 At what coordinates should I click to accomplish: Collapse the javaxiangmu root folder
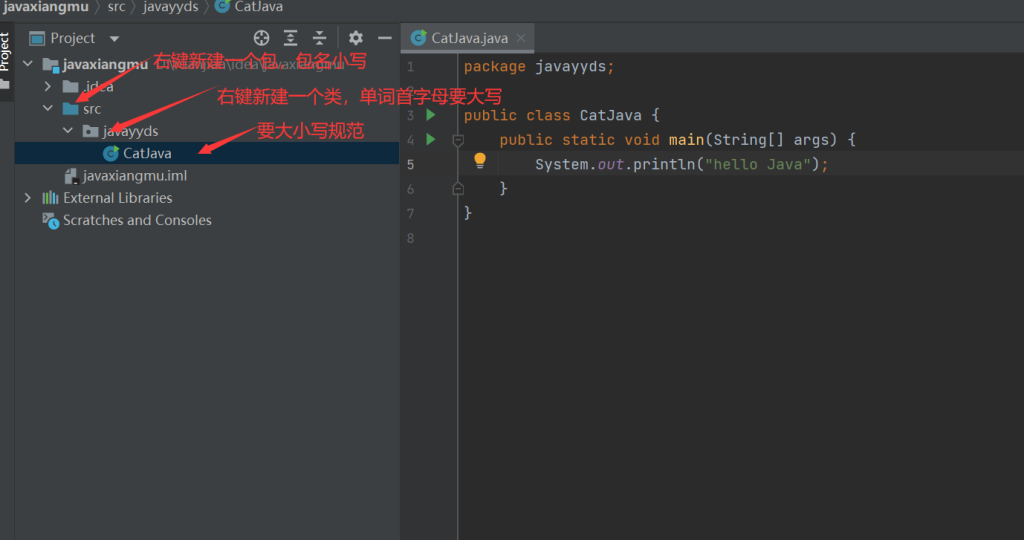(27, 64)
